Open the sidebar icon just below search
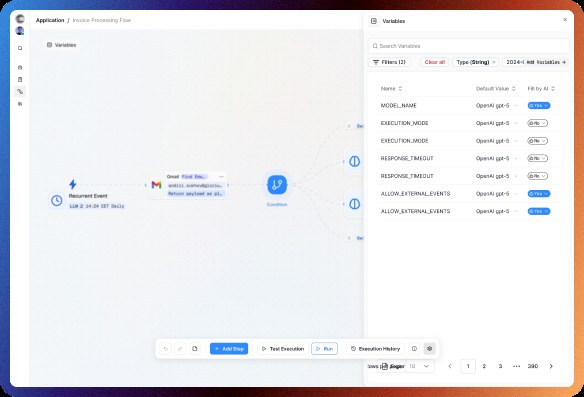This screenshot has width=584, height=397. tap(20, 67)
